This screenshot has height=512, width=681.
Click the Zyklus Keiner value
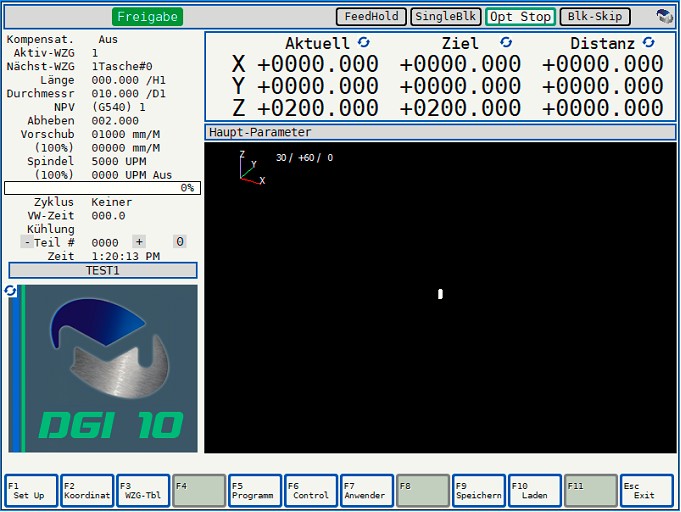coord(112,202)
